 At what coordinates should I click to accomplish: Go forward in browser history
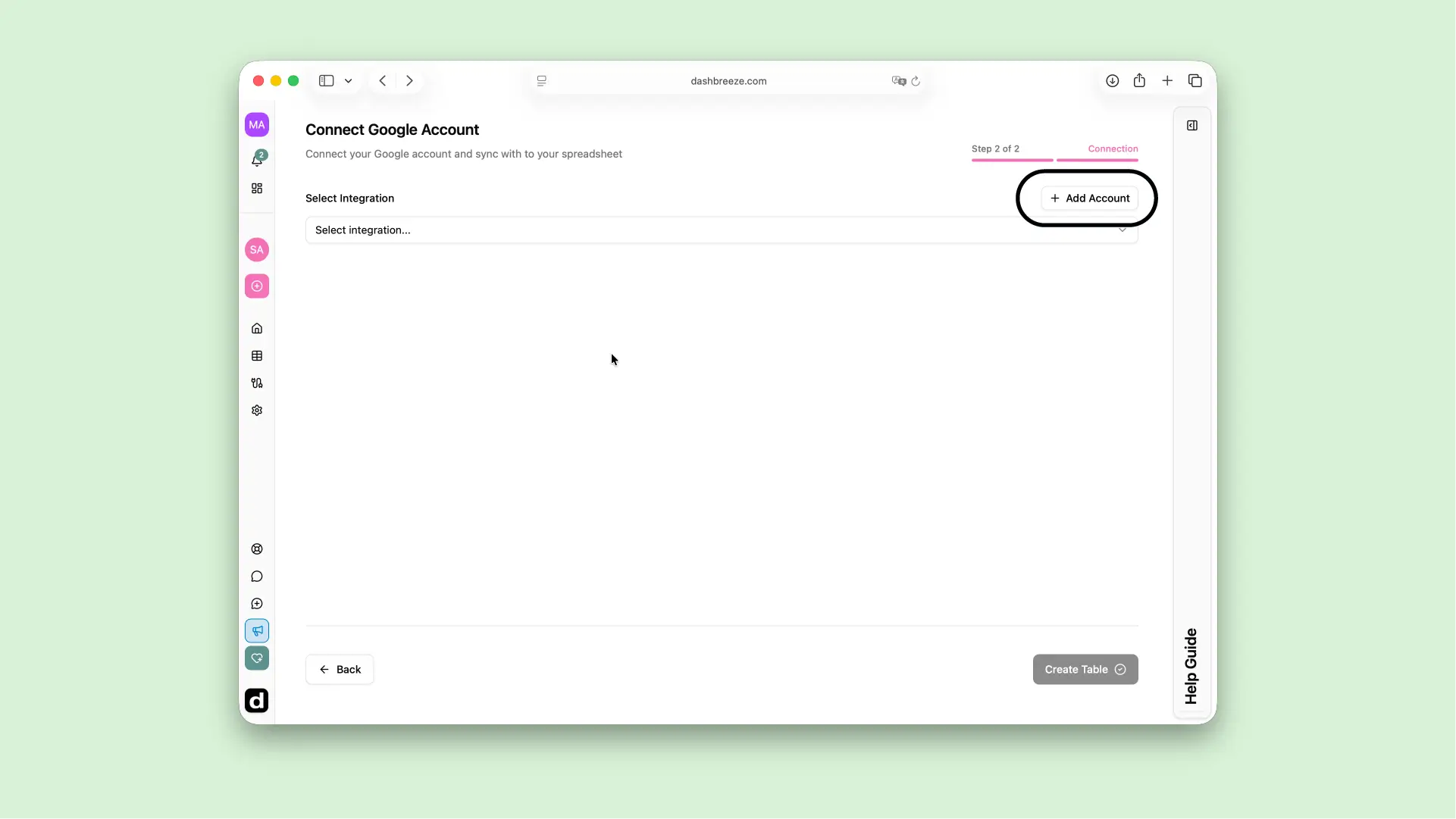(409, 81)
